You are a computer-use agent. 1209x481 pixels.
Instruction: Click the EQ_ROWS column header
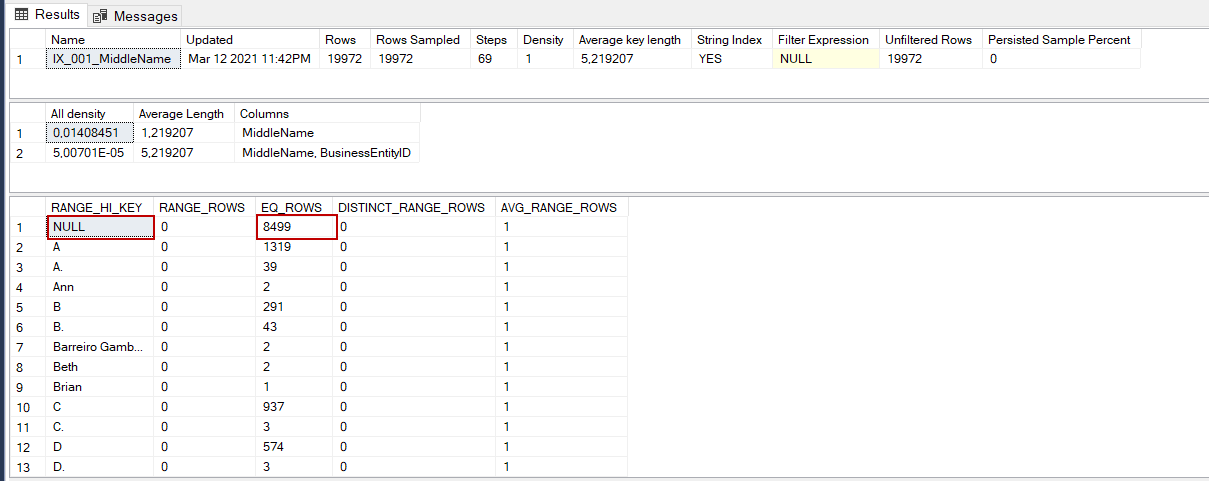coord(291,208)
